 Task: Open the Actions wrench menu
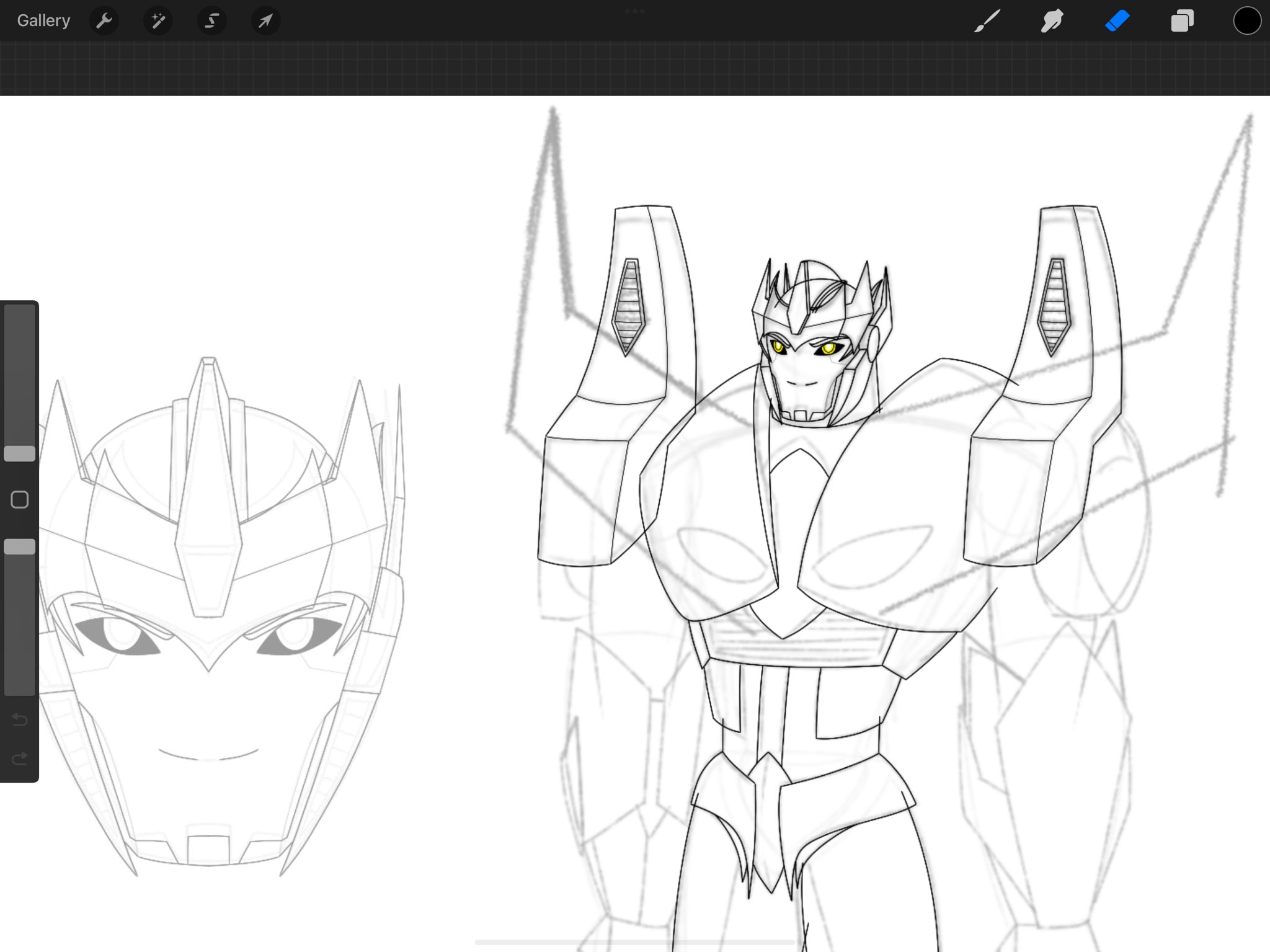point(104,21)
